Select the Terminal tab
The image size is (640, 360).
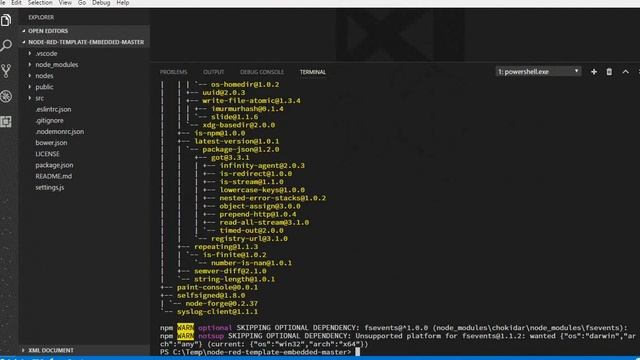pos(313,72)
